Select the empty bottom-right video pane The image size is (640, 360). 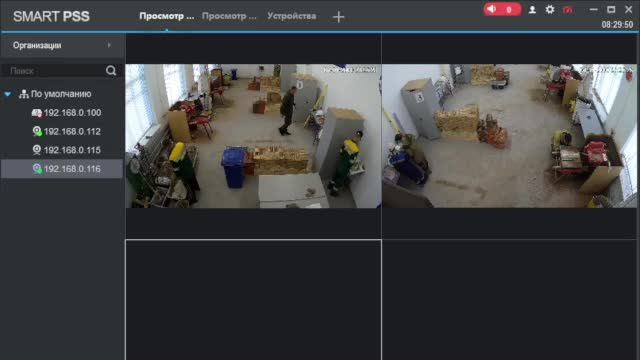[x=509, y=300]
